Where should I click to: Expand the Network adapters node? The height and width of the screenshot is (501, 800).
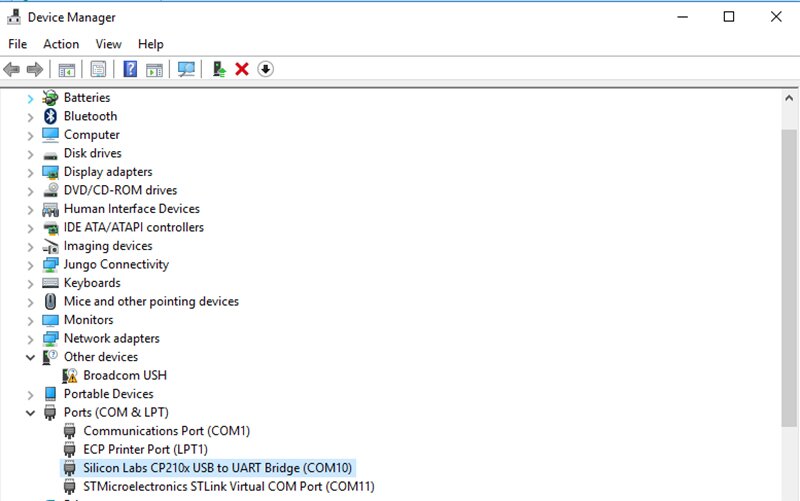pos(30,339)
